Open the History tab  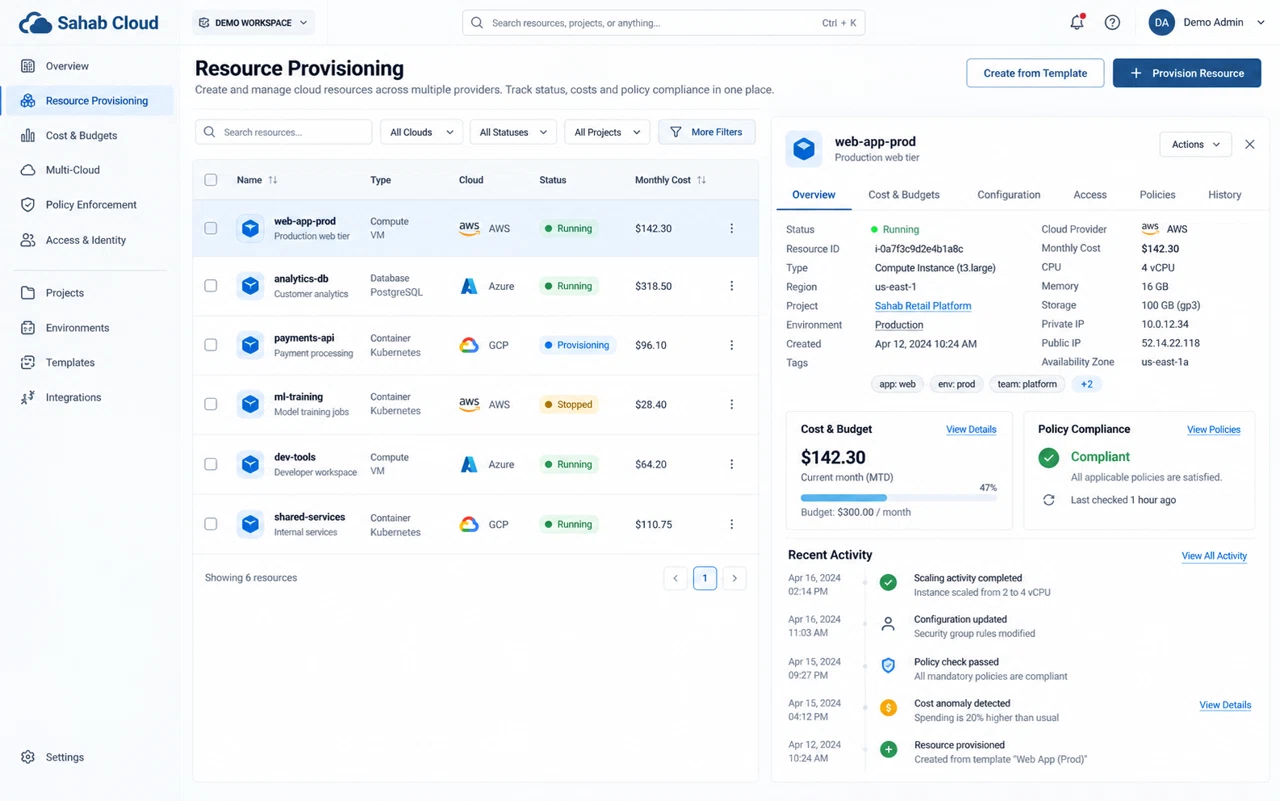tap(1224, 195)
